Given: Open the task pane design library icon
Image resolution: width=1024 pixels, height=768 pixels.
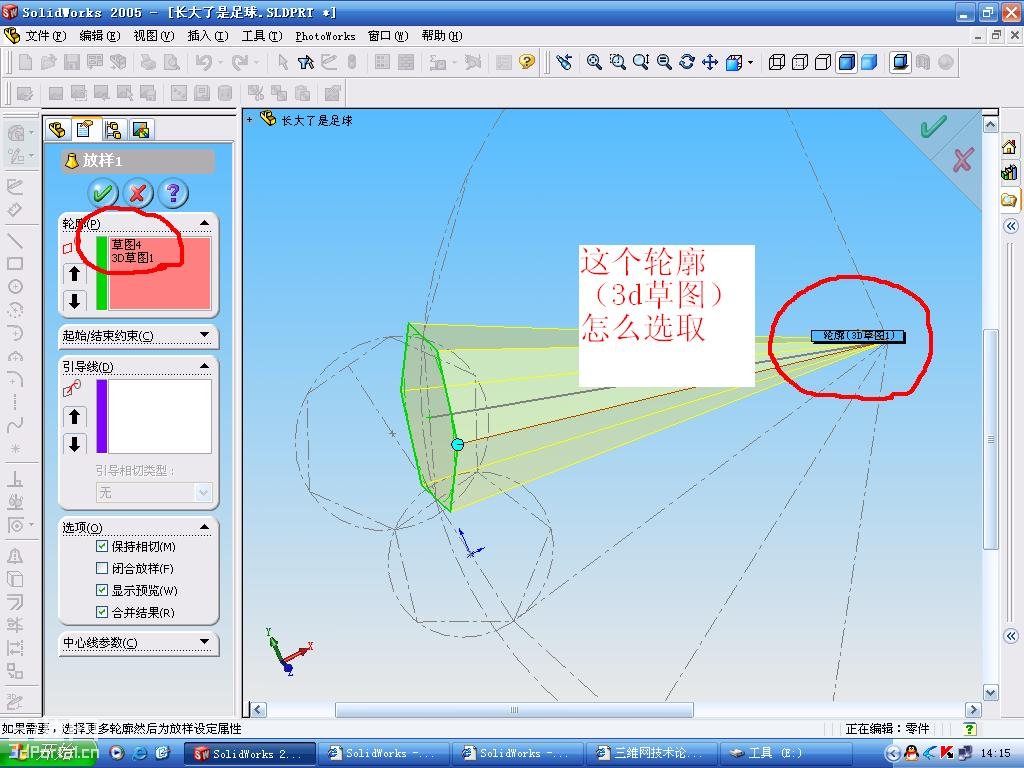Looking at the screenshot, I should pos(1010,173).
